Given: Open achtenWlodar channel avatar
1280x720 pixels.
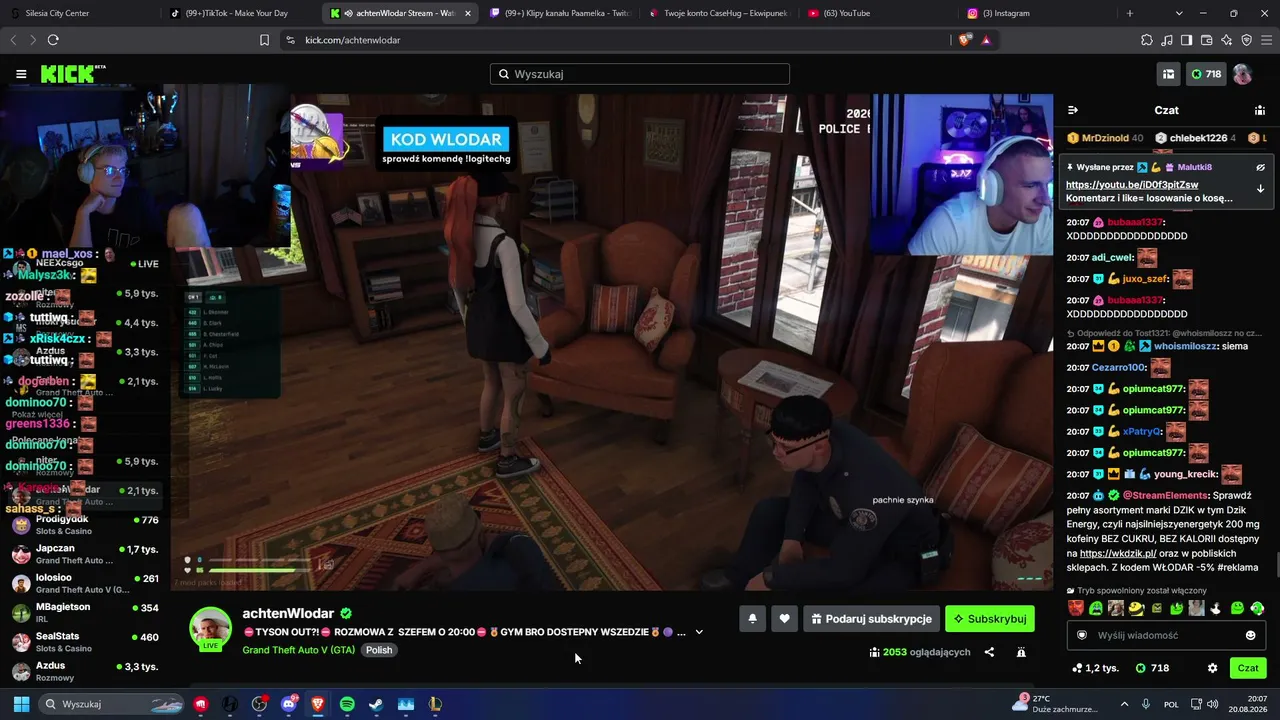Looking at the screenshot, I should (x=211, y=628).
